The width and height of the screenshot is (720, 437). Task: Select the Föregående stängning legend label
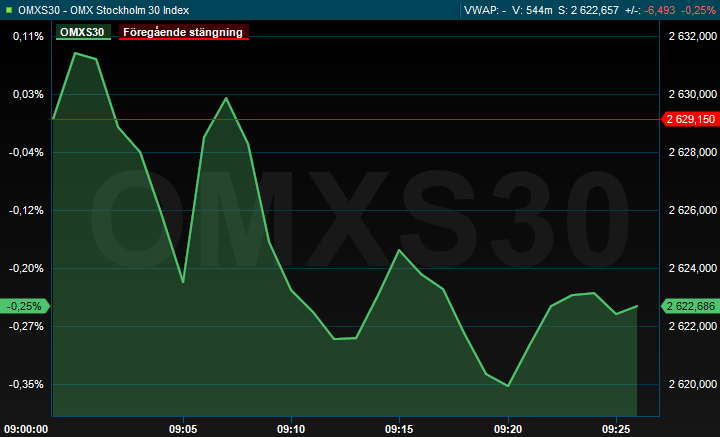coord(184,32)
